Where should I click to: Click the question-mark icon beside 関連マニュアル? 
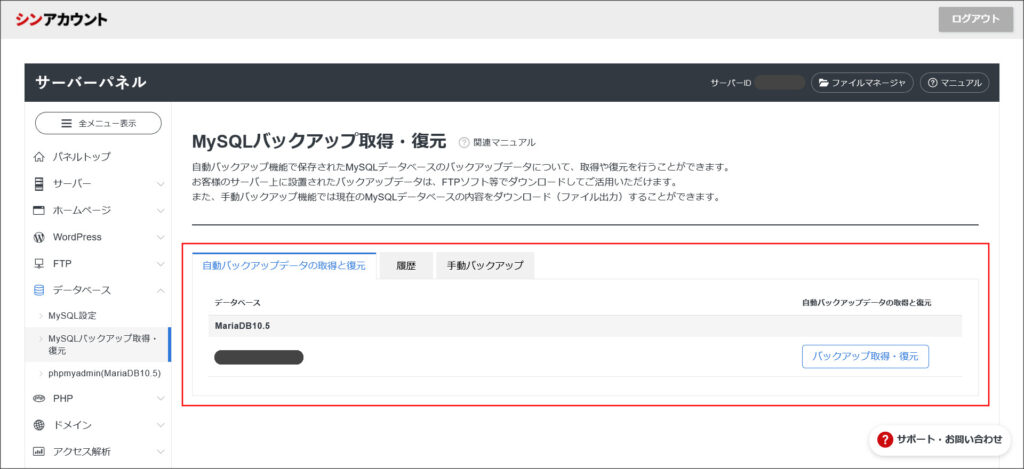(464, 142)
